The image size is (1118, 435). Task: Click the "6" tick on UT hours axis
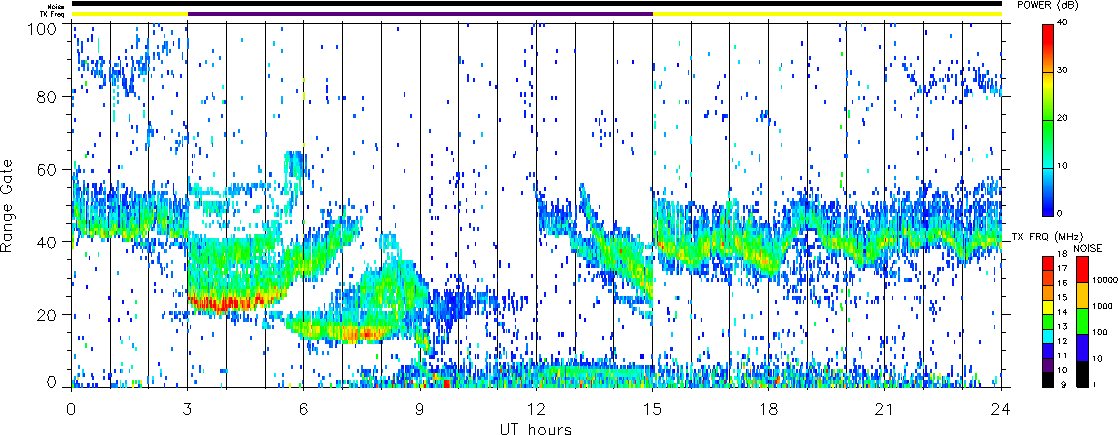304,409
